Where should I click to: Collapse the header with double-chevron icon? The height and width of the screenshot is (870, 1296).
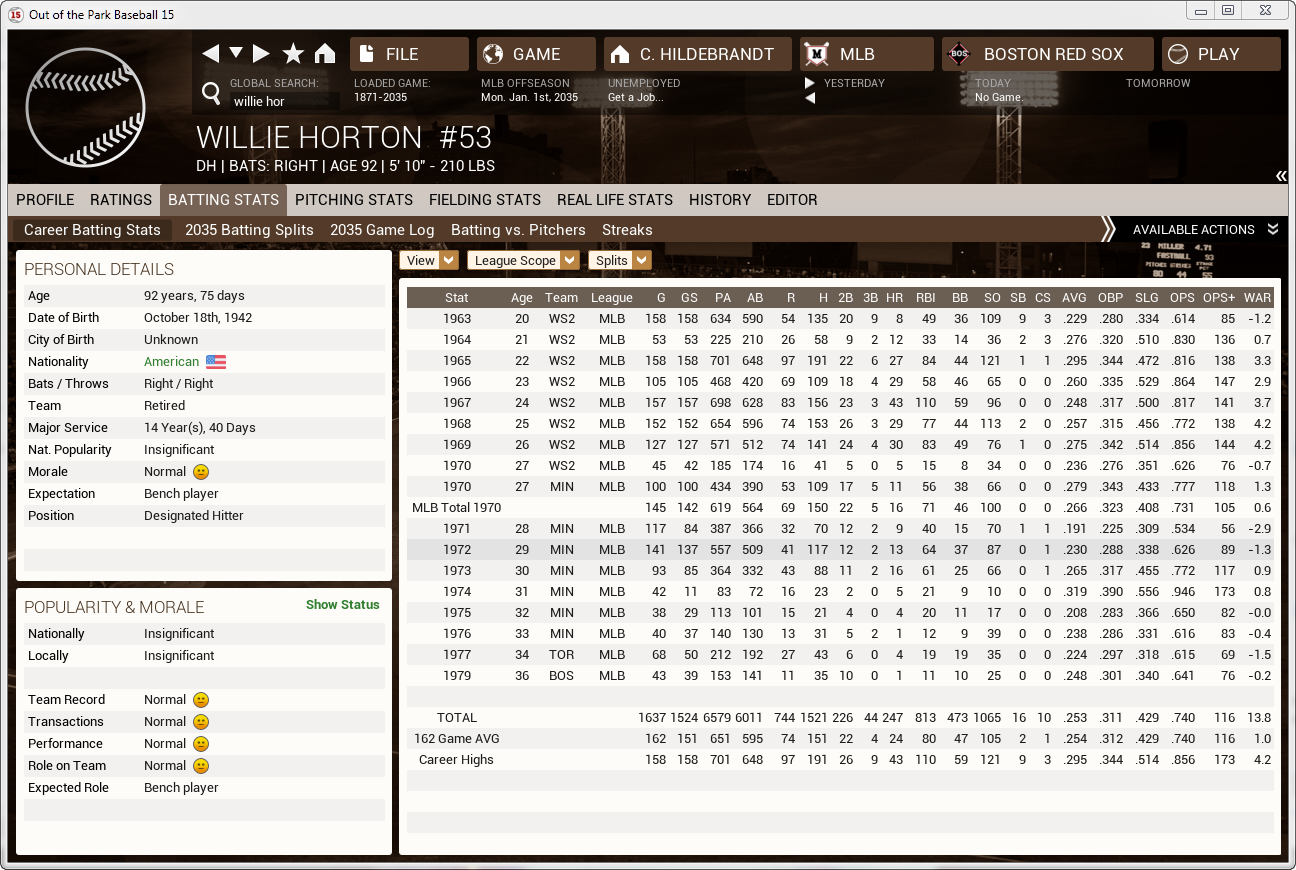pos(1281,176)
